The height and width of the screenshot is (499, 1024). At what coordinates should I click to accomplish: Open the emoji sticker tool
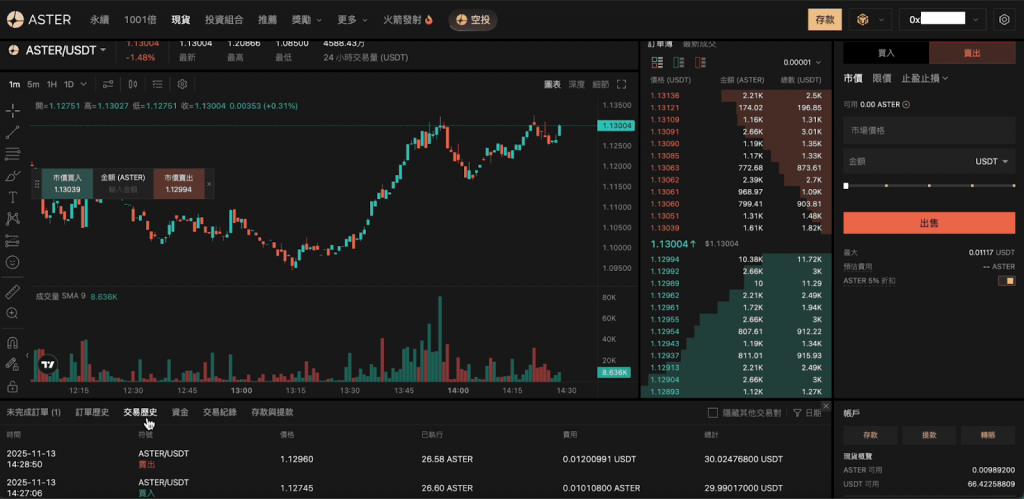click(12, 262)
